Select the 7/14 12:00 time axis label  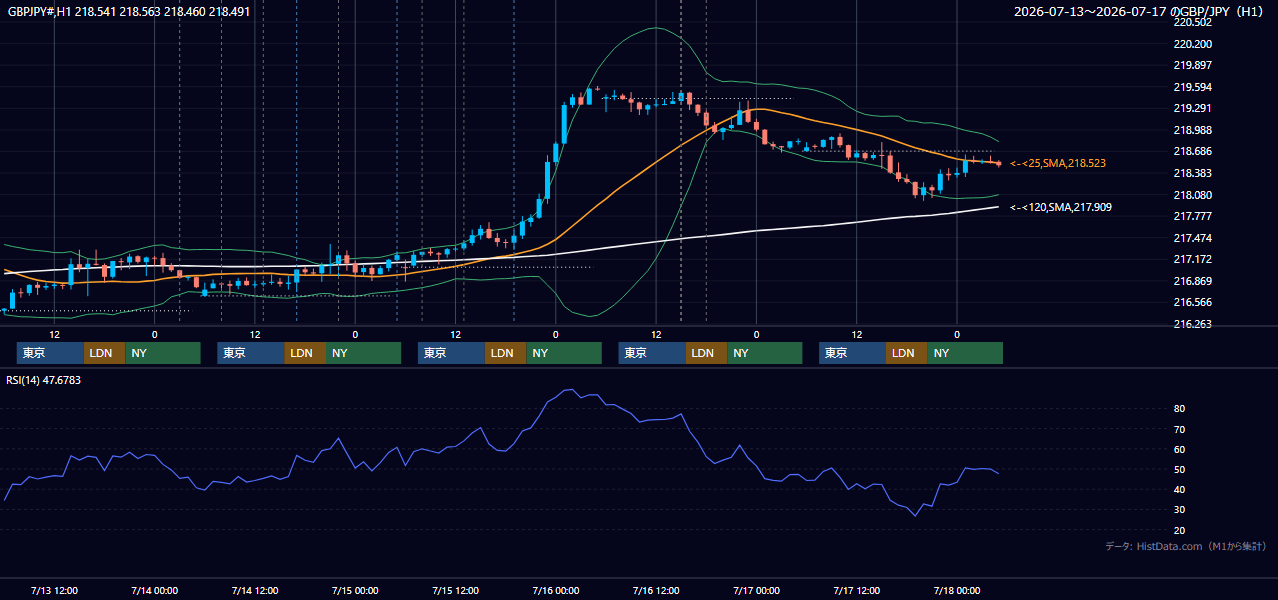click(x=254, y=590)
